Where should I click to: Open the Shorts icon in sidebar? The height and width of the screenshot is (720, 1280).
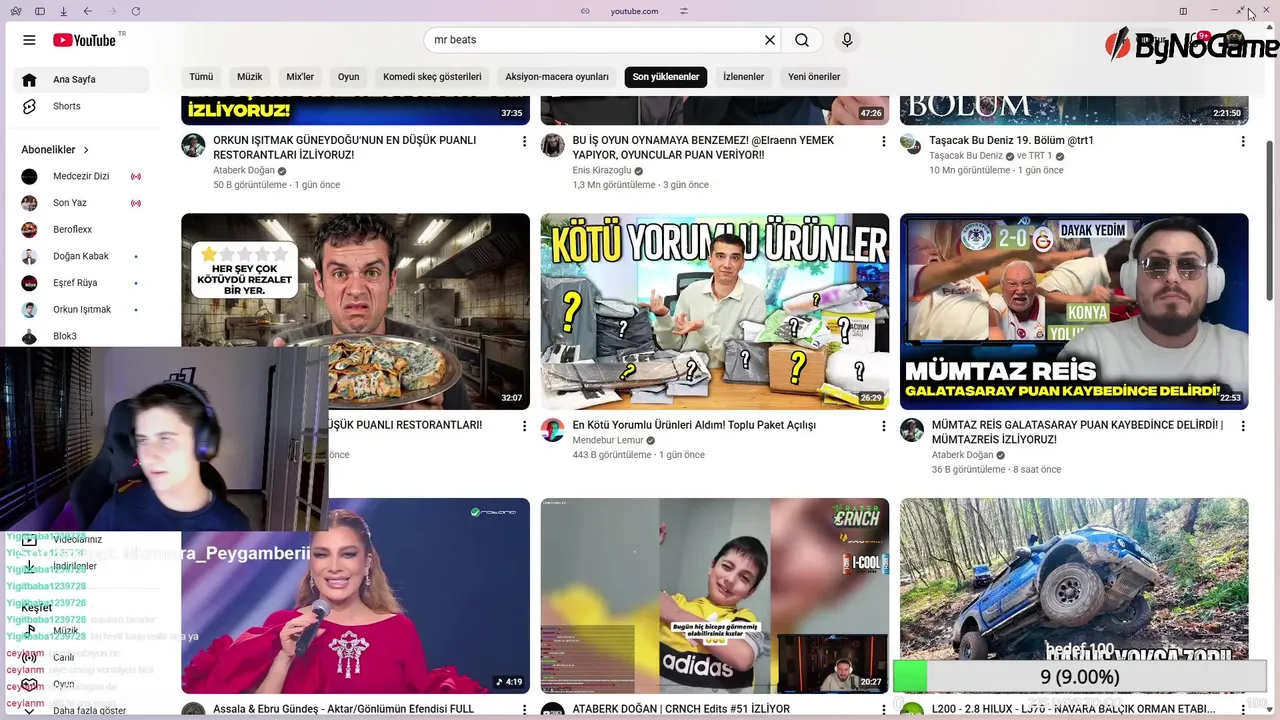(x=29, y=106)
